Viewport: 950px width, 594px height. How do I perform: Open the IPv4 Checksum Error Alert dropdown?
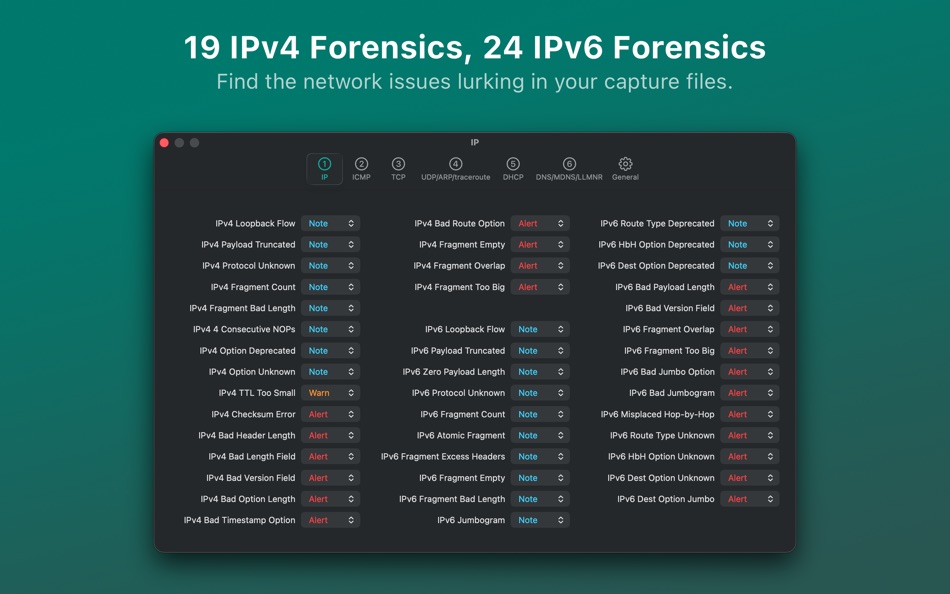coord(330,414)
